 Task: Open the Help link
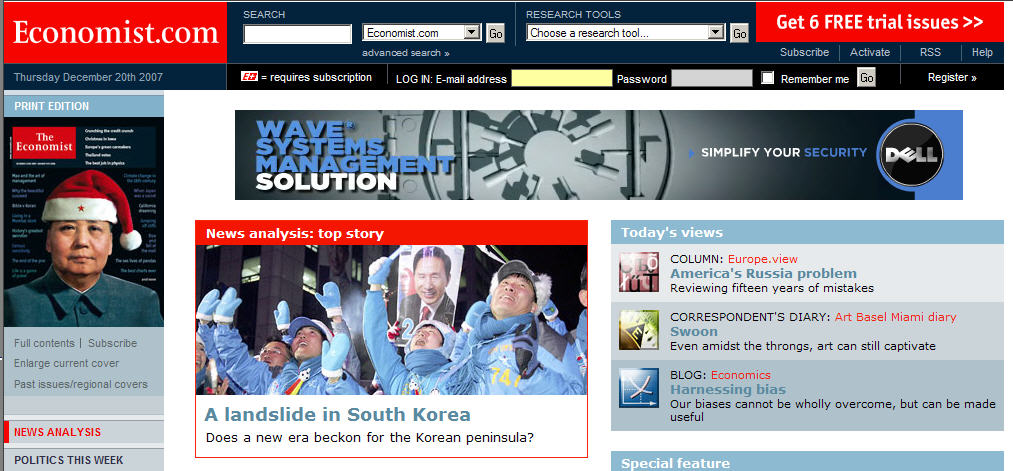[982, 52]
